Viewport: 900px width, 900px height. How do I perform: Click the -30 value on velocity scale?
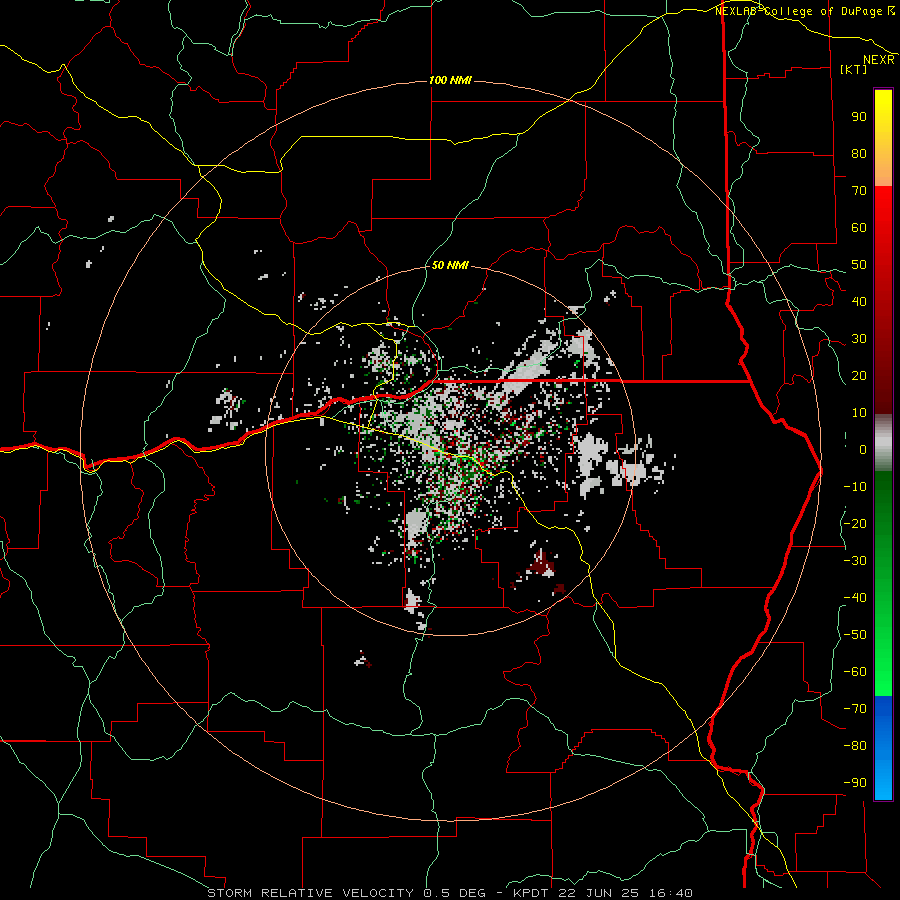[x=855, y=561]
